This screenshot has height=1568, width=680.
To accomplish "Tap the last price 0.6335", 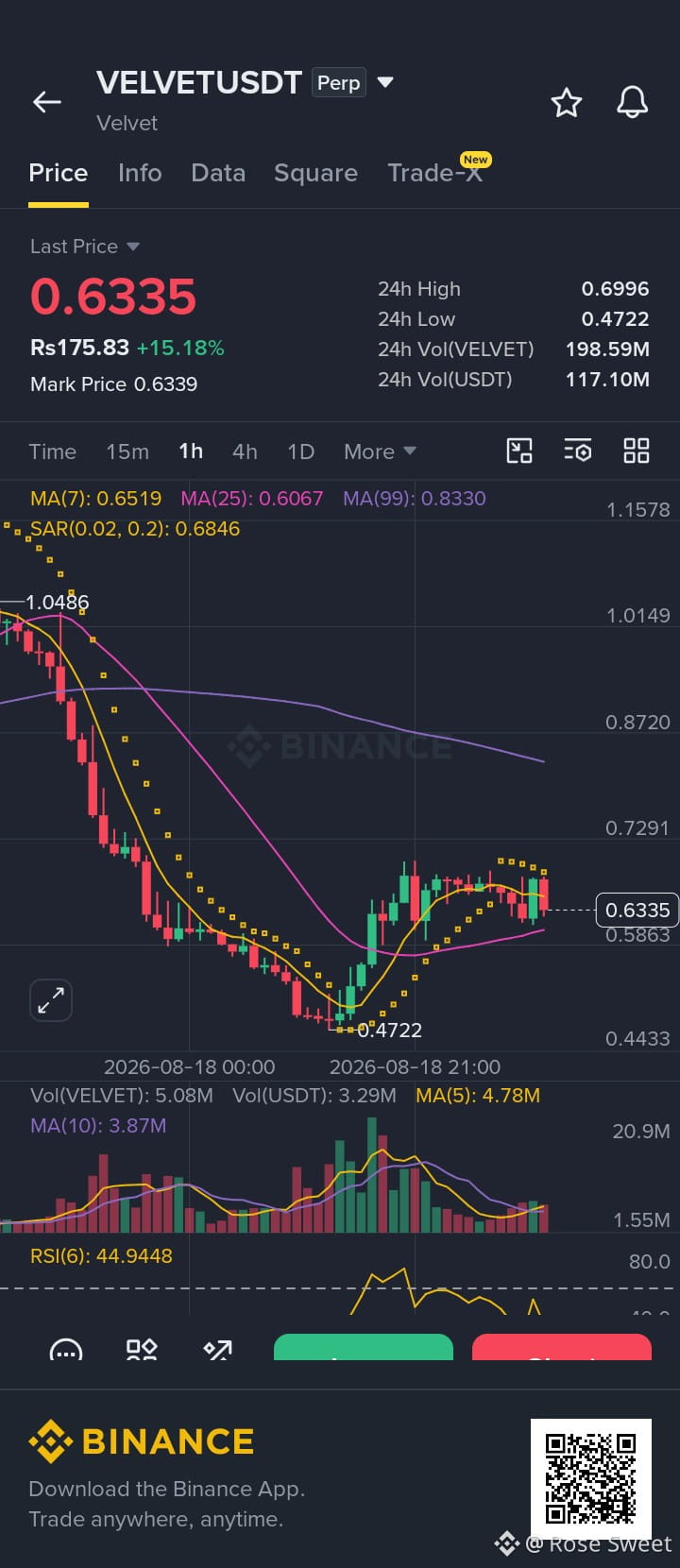I will coord(113,297).
